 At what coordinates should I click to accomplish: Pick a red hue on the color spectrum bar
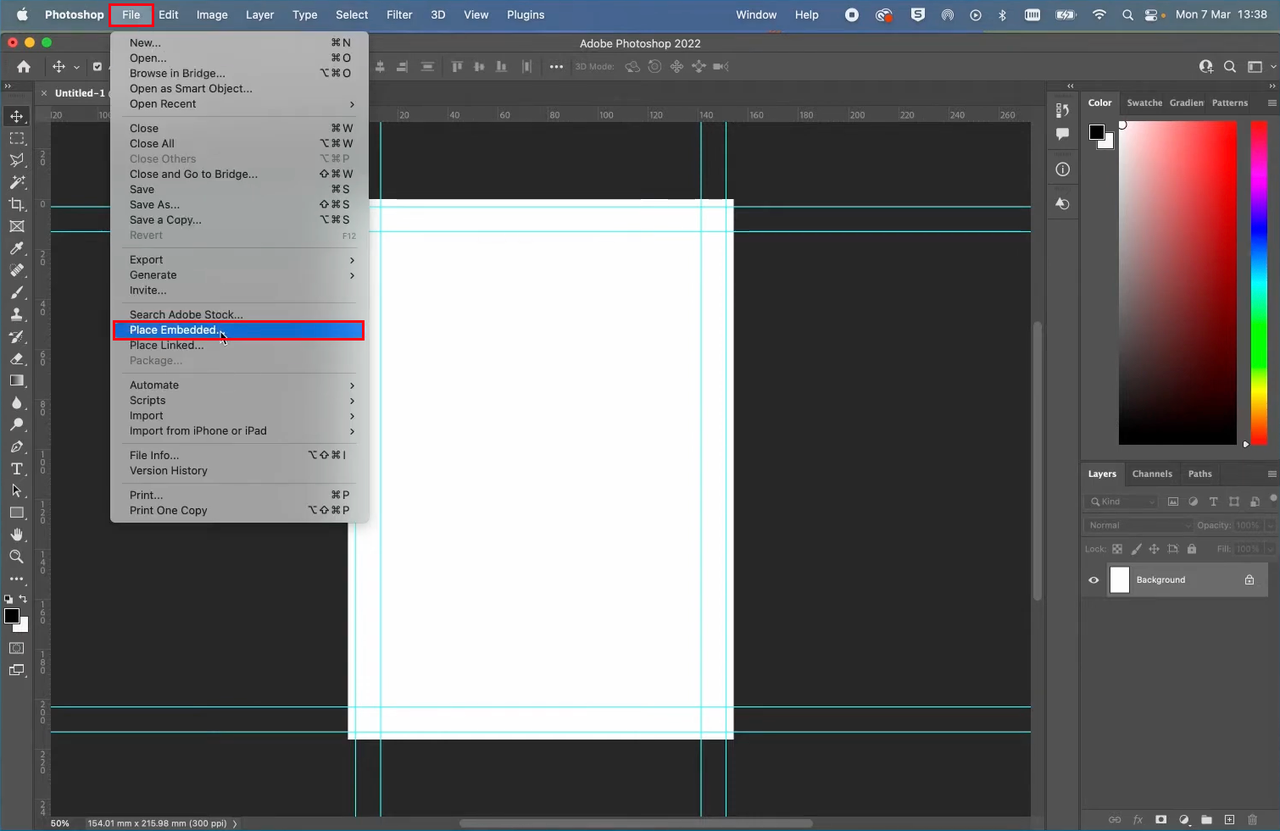1258,130
